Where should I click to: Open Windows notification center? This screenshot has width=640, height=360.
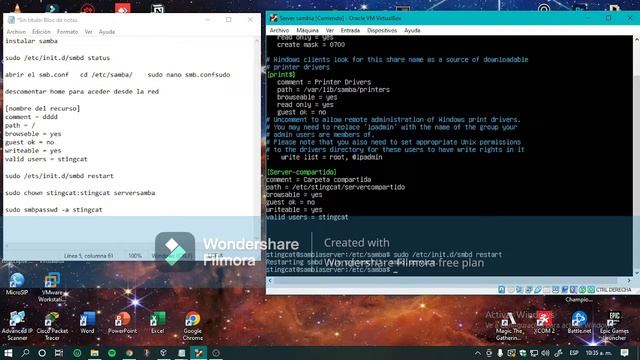(624, 353)
